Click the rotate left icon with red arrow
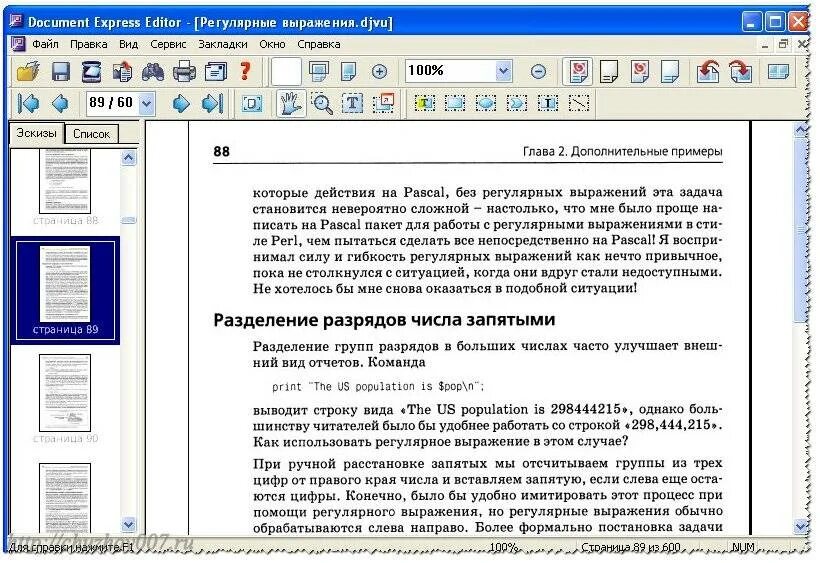The height and width of the screenshot is (563, 820). (x=708, y=72)
